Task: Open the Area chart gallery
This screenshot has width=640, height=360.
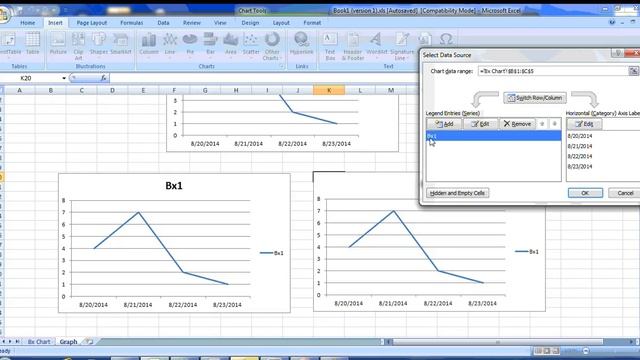Action: tap(231, 46)
